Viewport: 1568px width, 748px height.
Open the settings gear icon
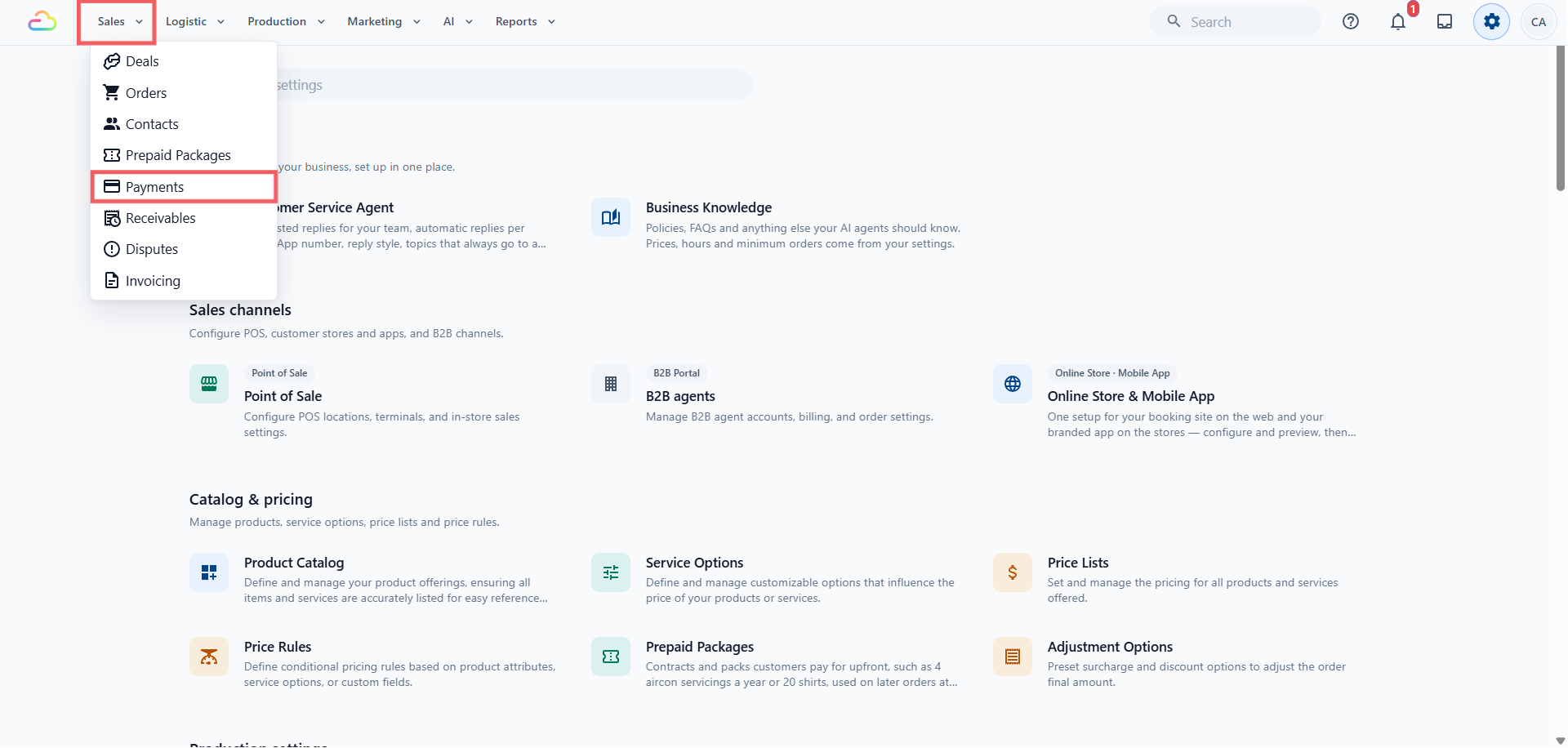[x=1492, y=22]
